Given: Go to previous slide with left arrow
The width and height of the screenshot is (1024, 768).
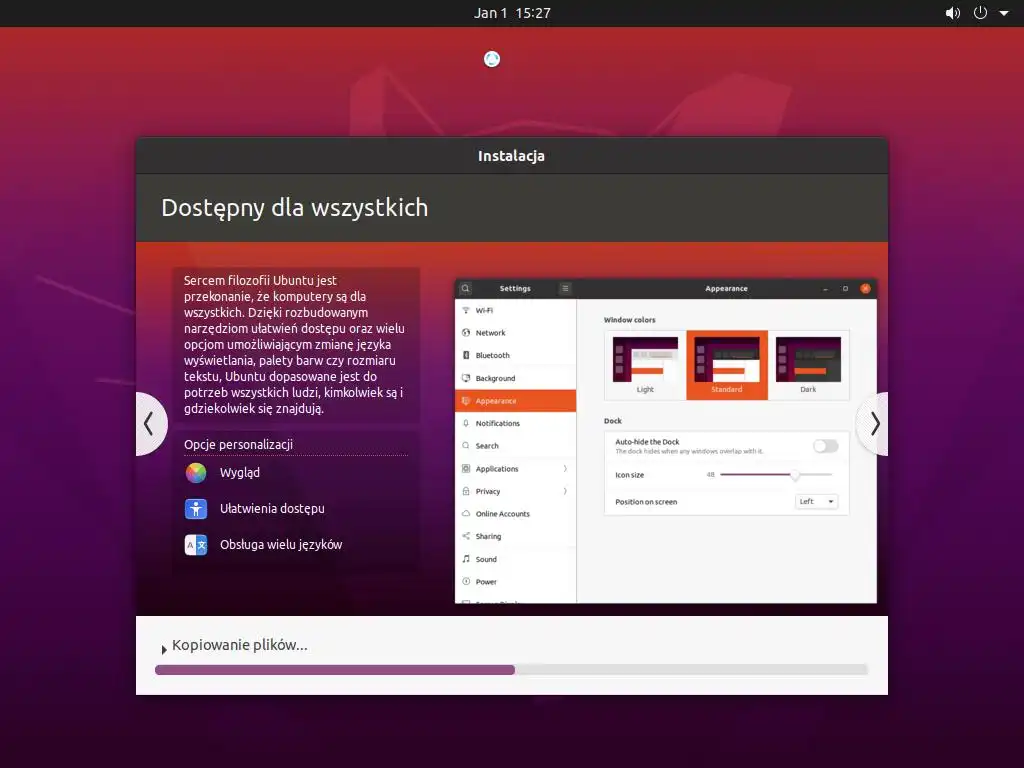Looking at the screenshot, I should pos(151,424).
